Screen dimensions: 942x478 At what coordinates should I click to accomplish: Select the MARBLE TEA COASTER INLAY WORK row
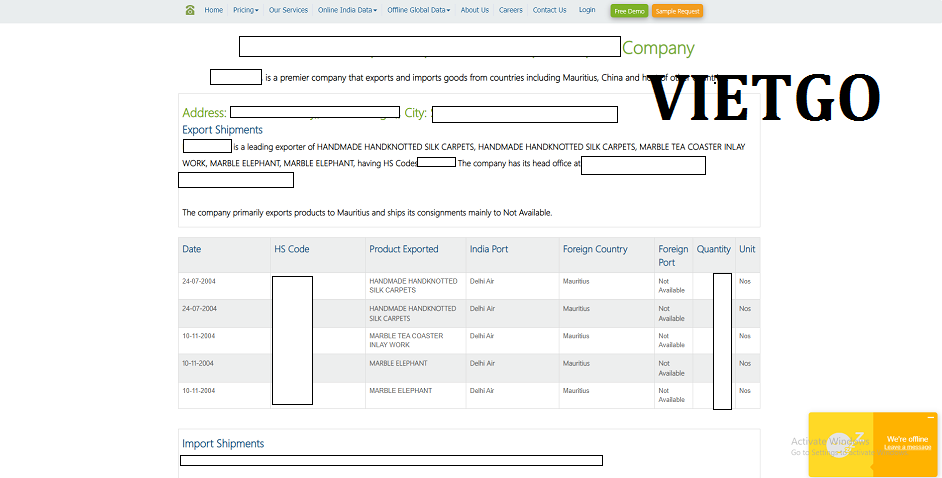(406, 340)
